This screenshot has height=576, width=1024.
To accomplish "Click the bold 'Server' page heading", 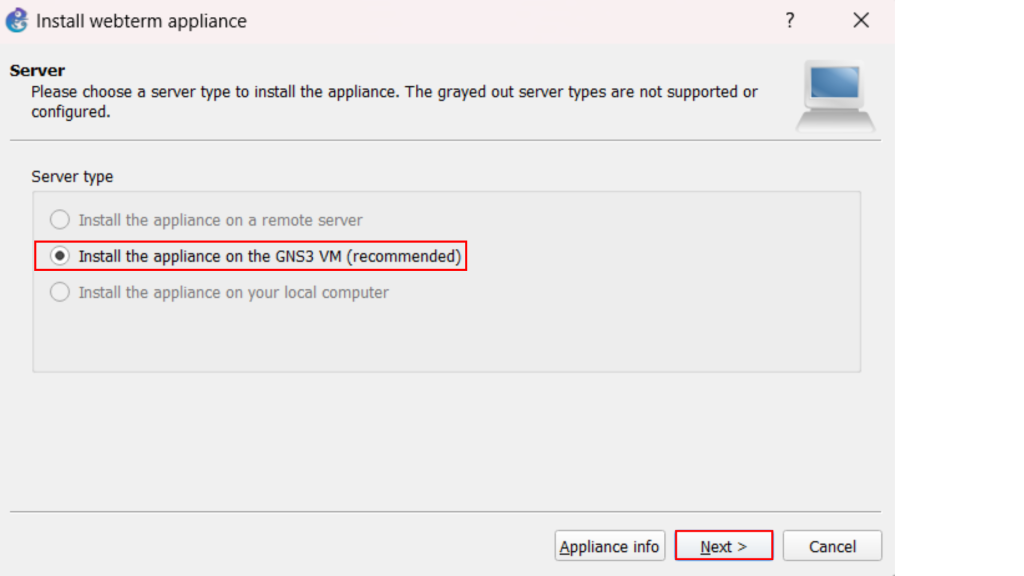I will point(37,71).
